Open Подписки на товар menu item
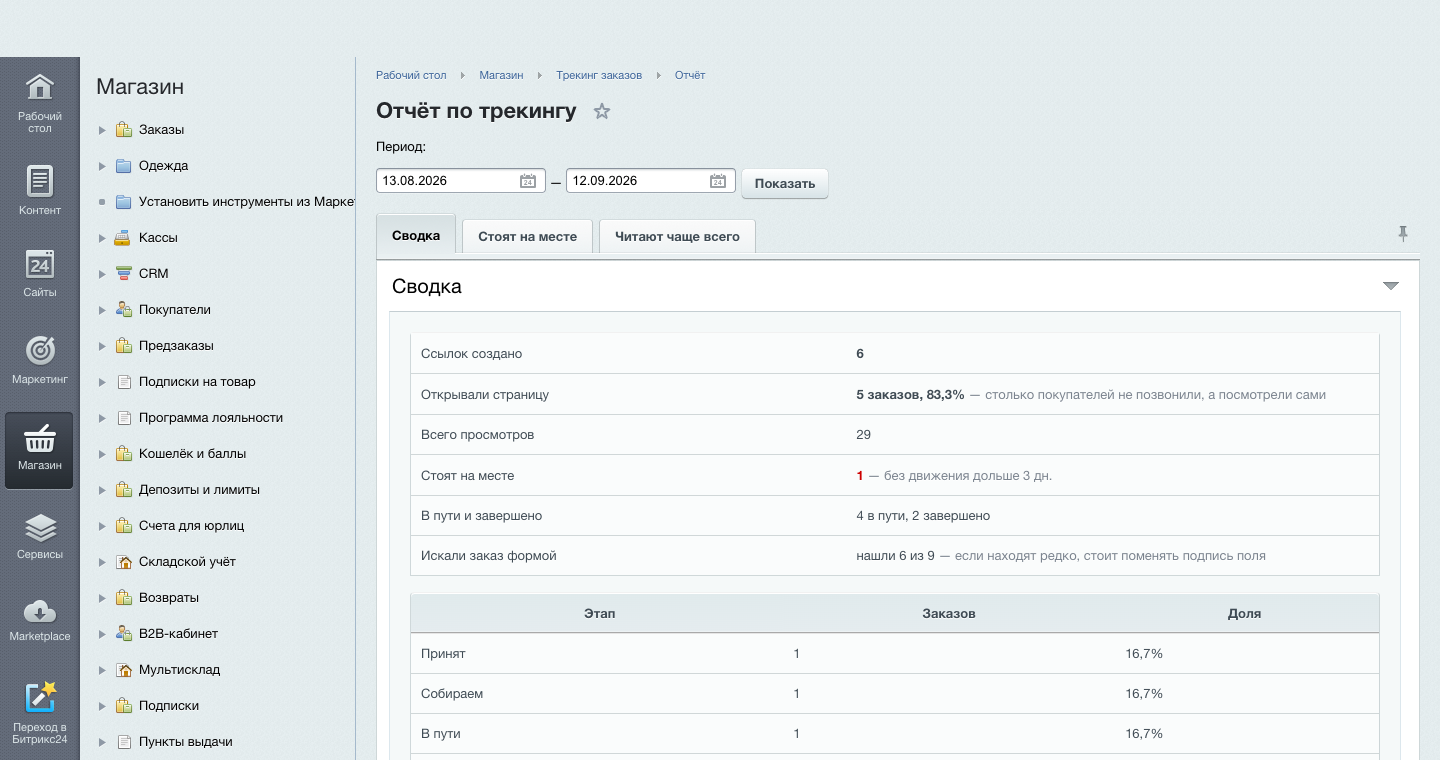The height and width of the screenshot is (760, 1440). tap(197, 382)
